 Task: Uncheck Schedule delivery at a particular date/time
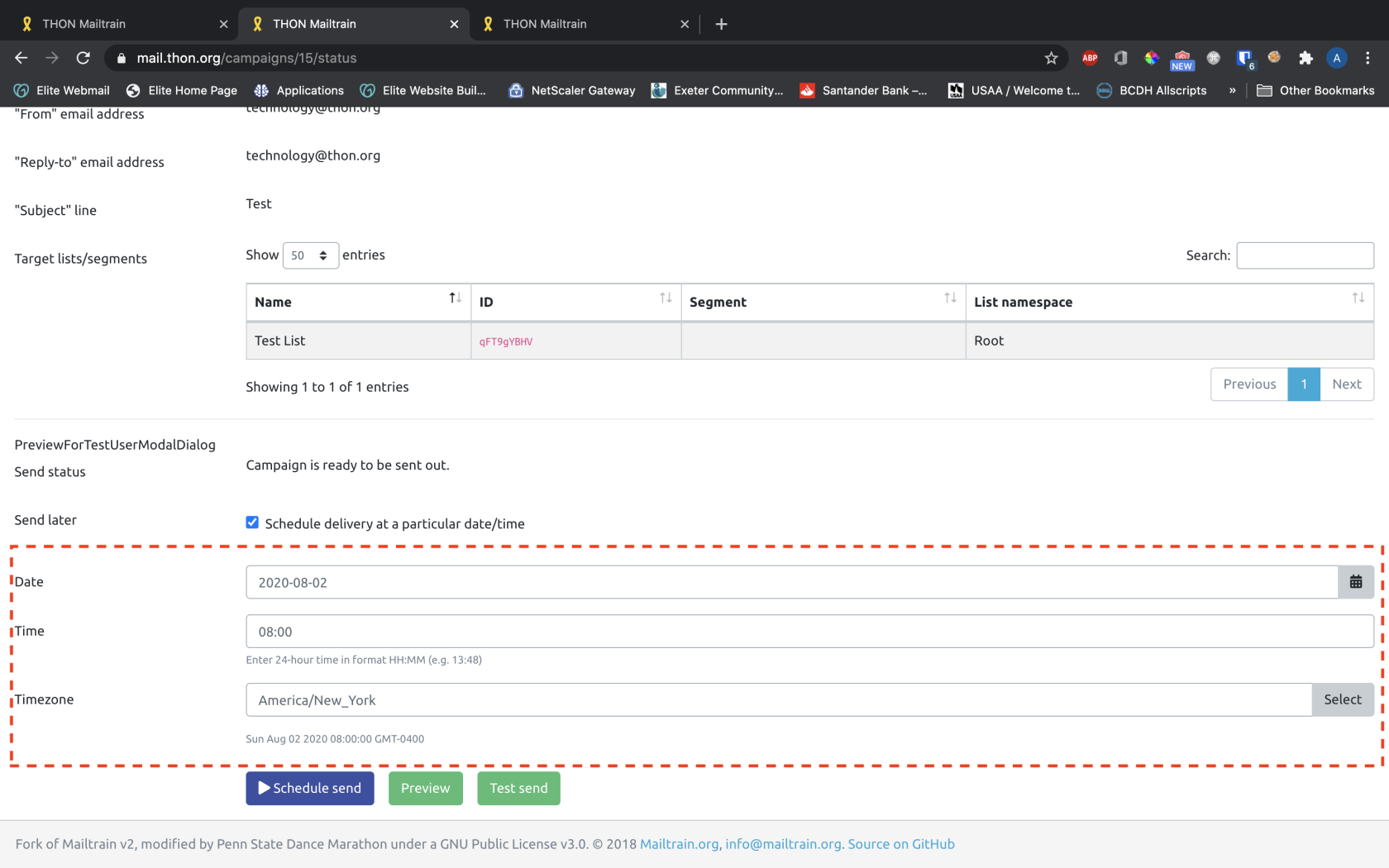coord(252,522)
